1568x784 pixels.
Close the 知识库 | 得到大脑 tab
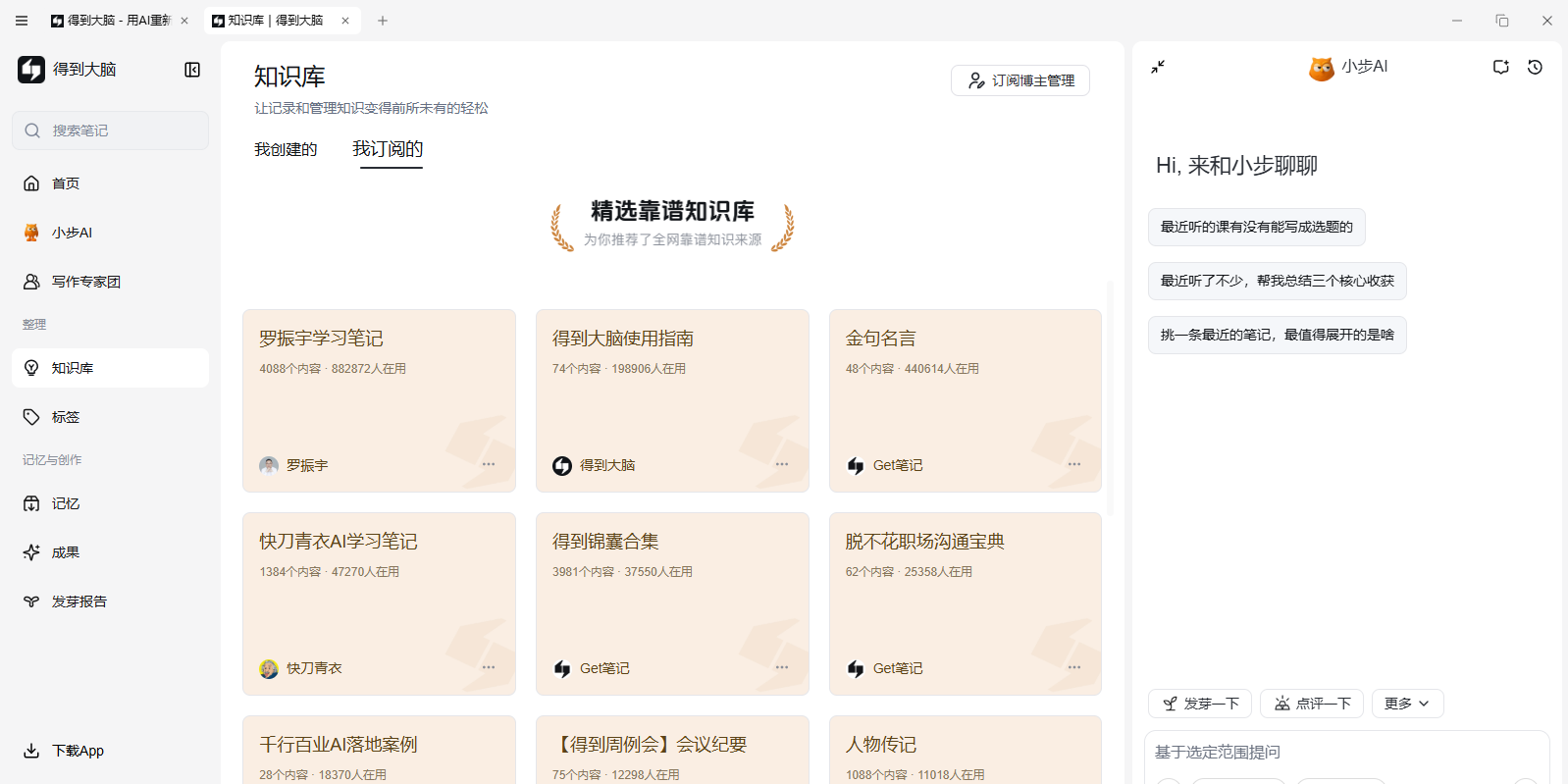pos(345,21)
